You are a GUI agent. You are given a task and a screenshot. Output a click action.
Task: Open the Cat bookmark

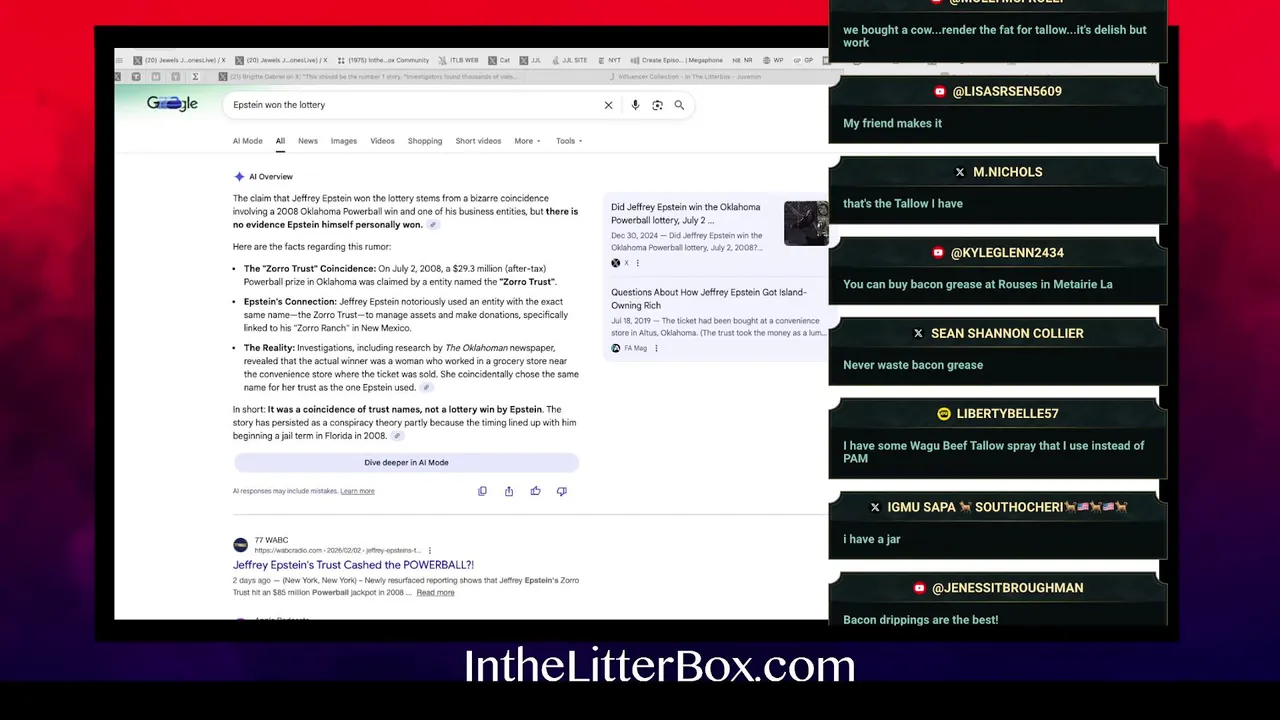click(x=497, y=60)
